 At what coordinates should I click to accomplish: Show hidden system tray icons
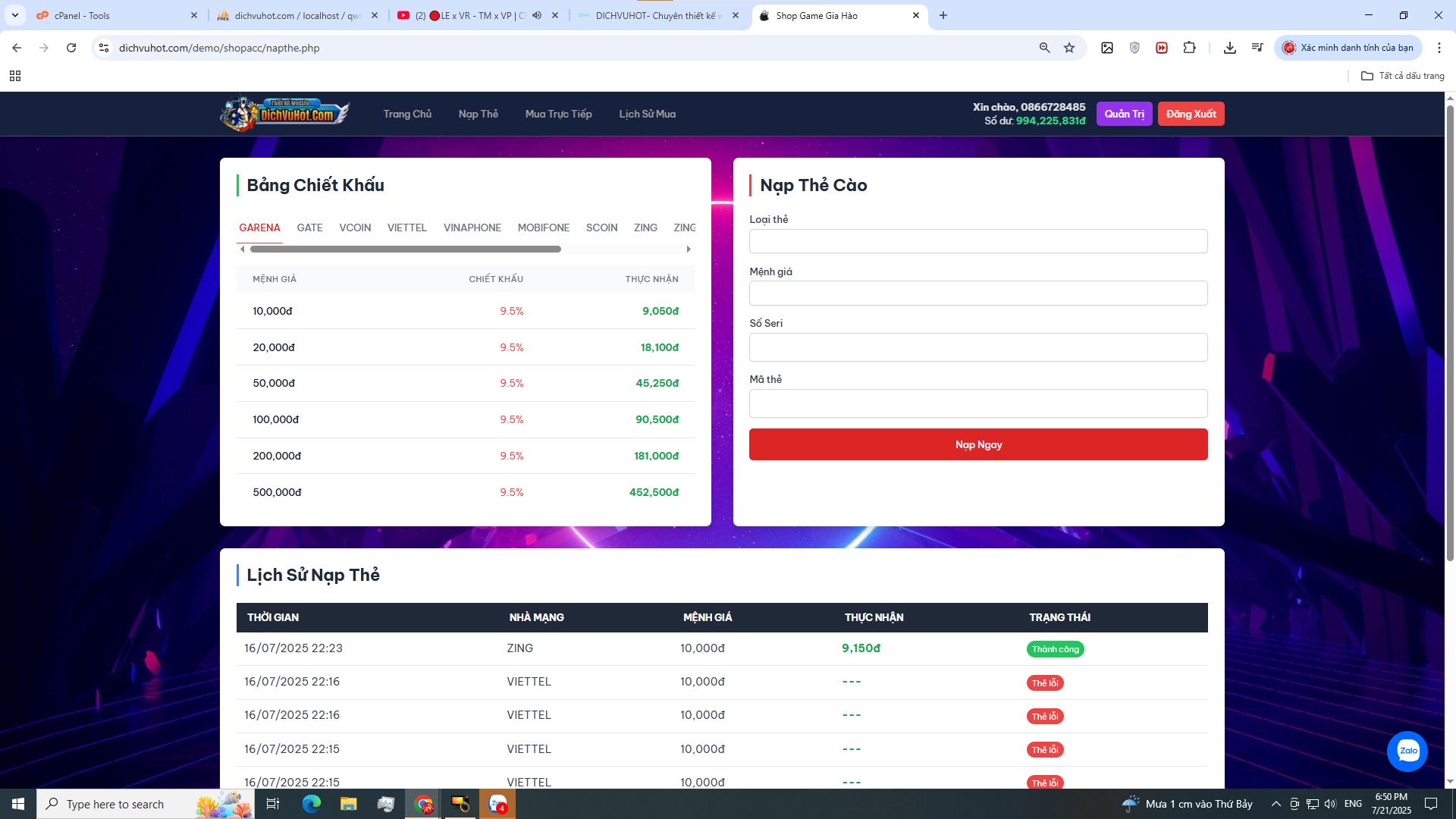pyautogui.click(x=1276, y=804)
